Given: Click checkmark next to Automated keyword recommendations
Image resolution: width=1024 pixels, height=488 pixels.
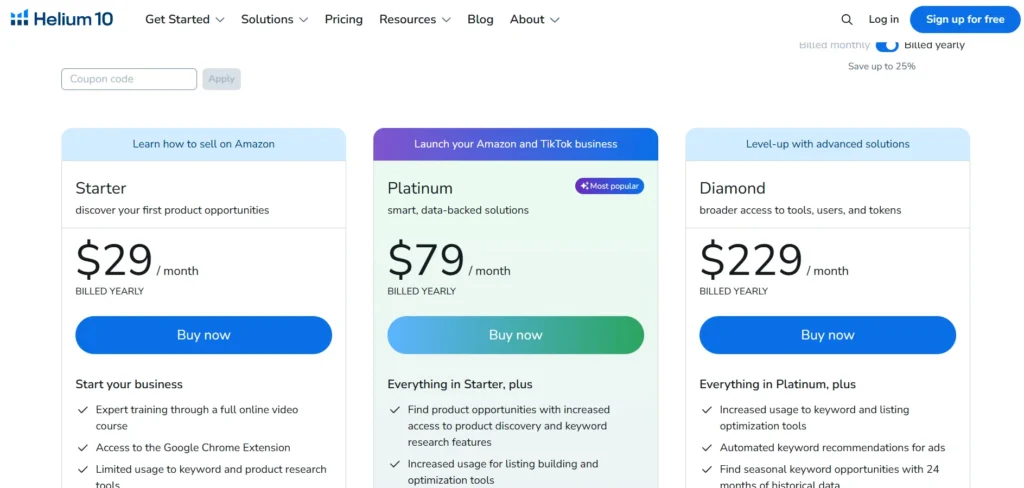Looking at the screenshot, I should point(707,448).
